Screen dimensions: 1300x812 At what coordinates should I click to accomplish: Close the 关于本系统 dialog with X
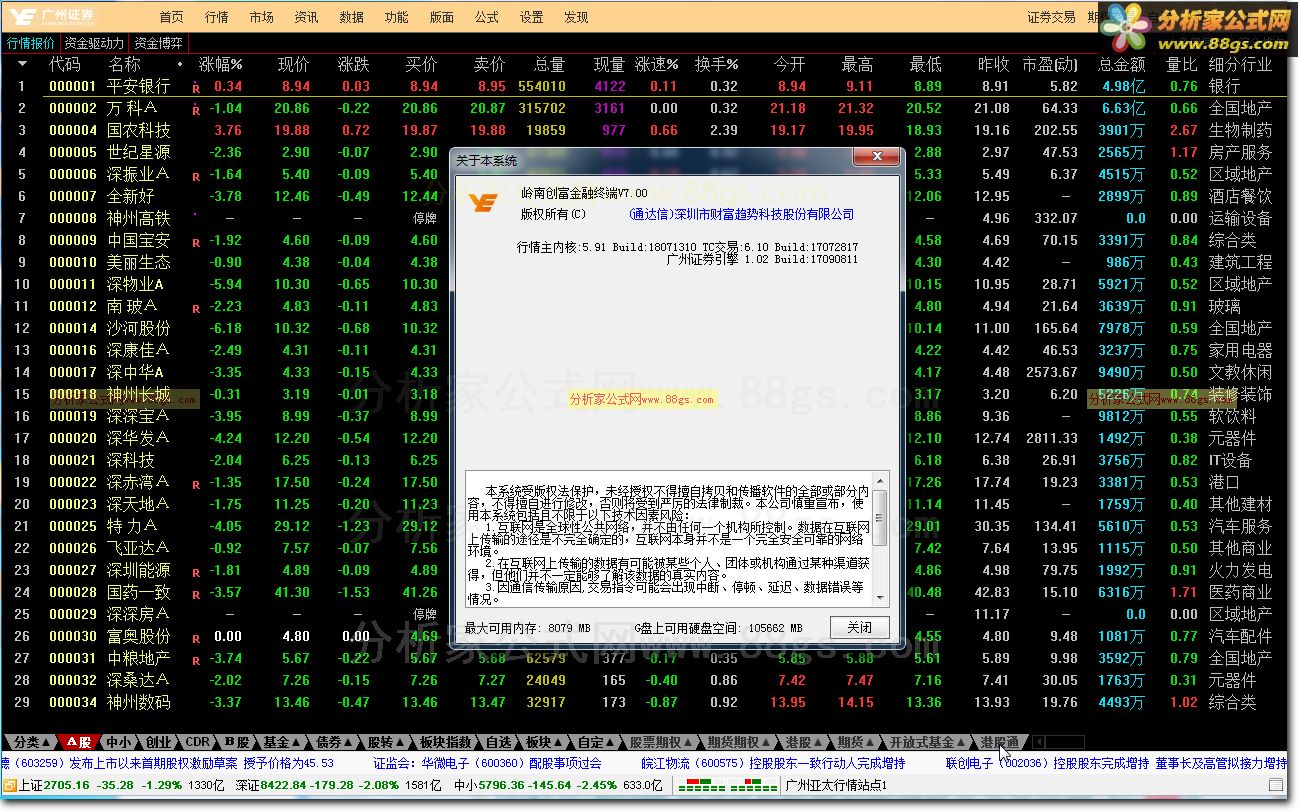pyautogui.click(x=877, y=158)
